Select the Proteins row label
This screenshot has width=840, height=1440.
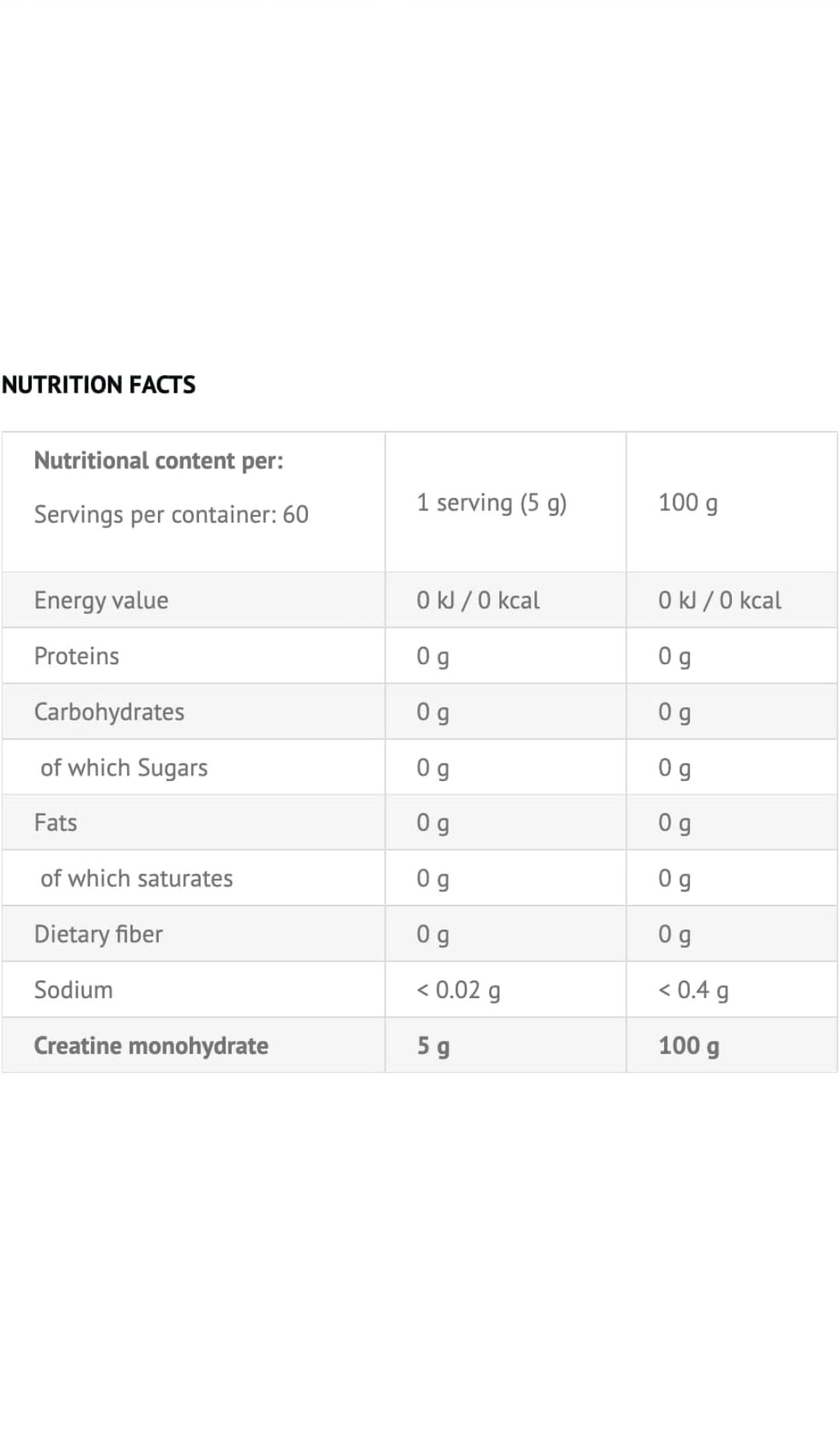(76, 656)
